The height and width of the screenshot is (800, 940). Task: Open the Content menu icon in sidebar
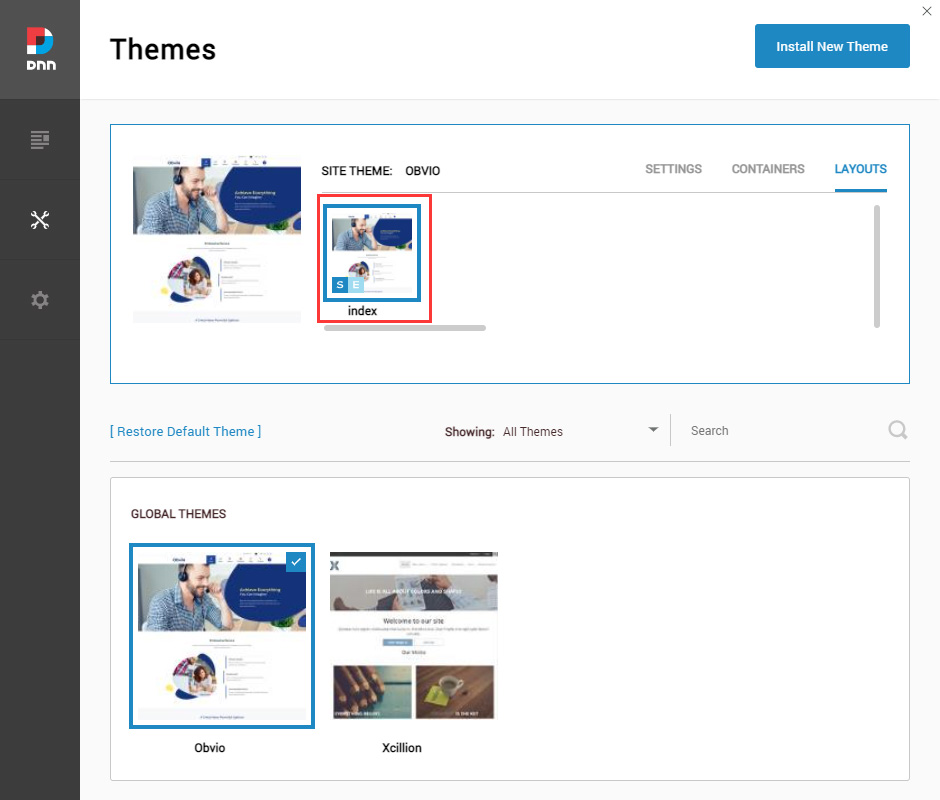tap(40, 140)
